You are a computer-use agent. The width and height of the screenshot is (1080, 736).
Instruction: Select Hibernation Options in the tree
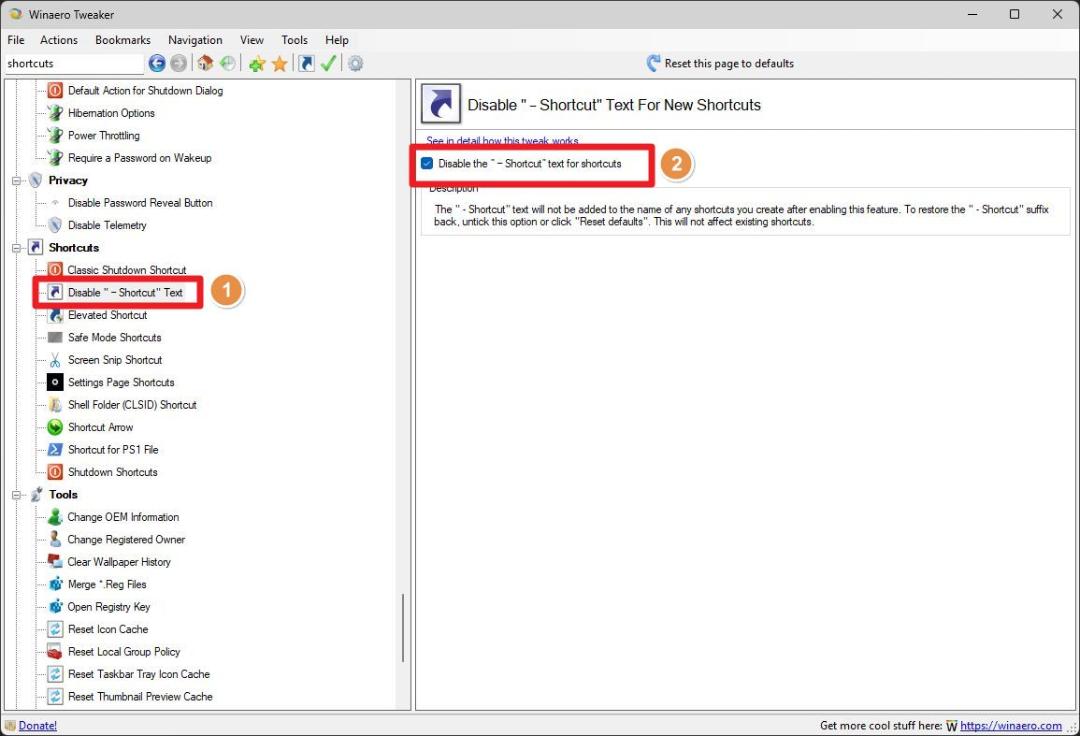point(111,113)
